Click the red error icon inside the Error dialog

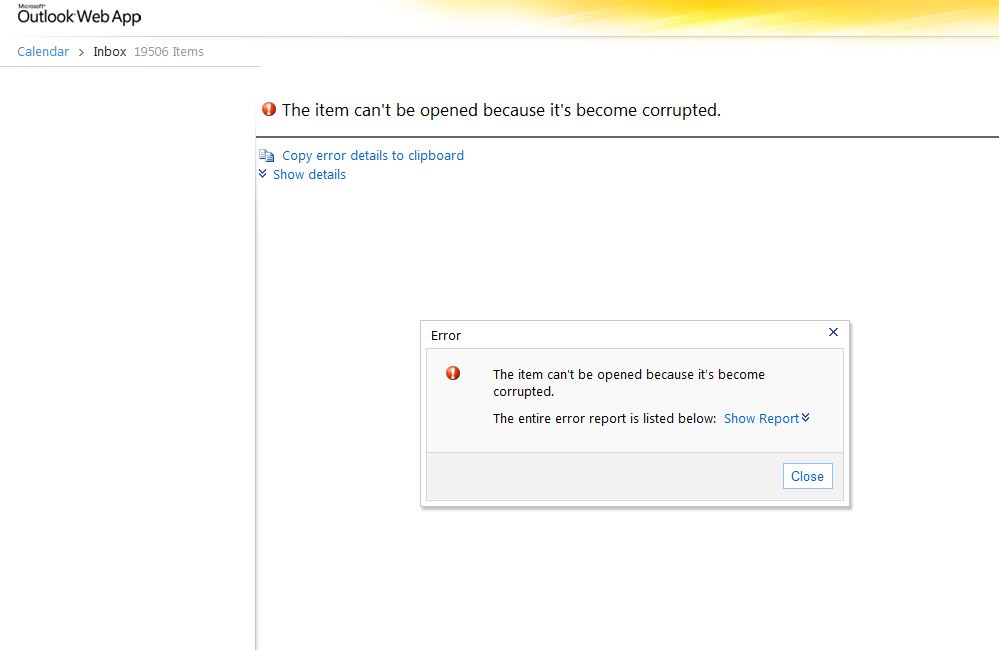click(453, 373)
